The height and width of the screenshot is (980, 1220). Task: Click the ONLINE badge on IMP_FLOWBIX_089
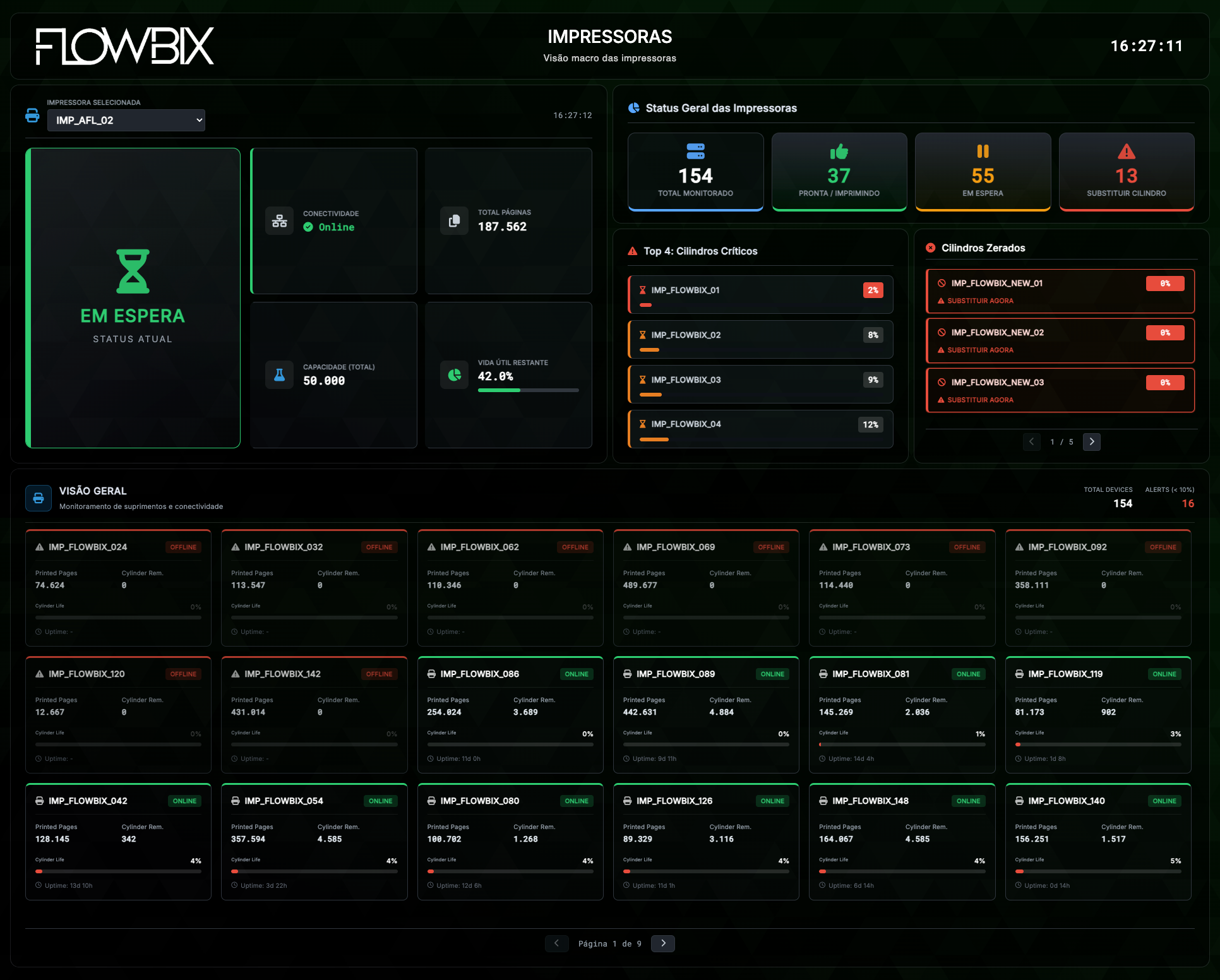pyautogui.click(x=772, y=674)
